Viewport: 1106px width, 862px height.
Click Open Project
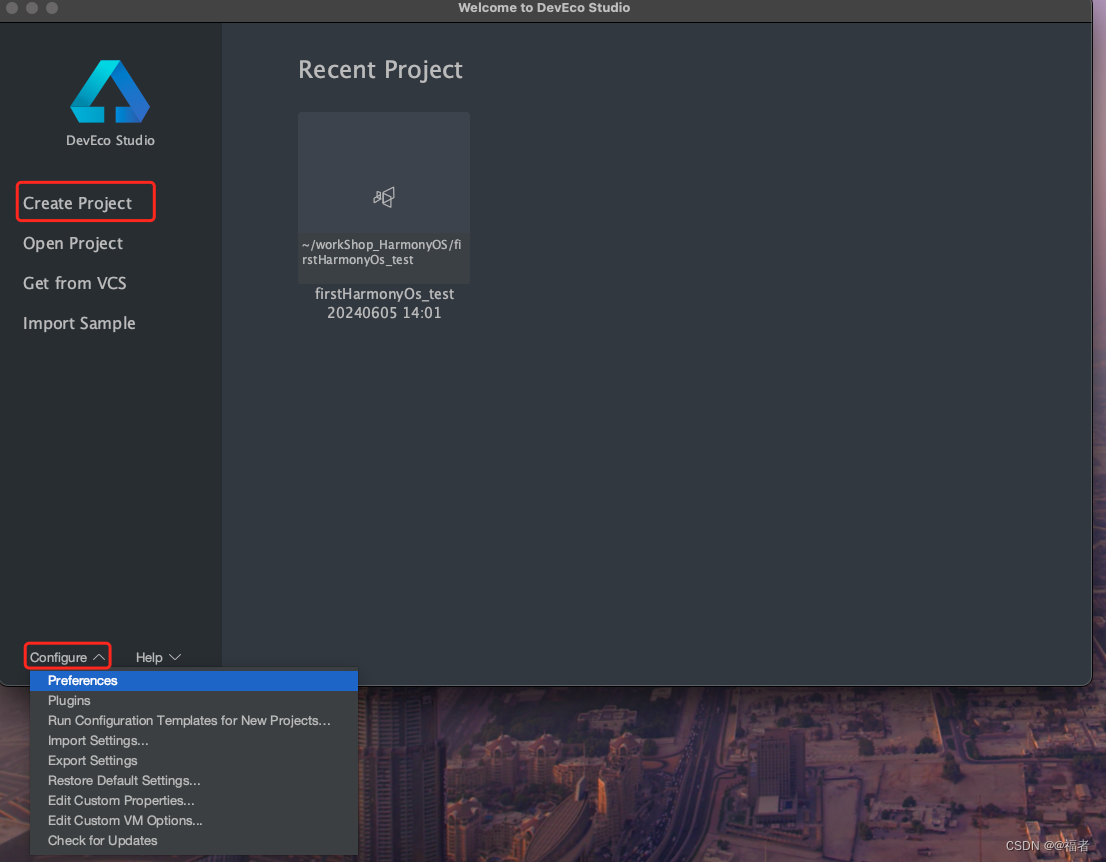tap(73, 243)
